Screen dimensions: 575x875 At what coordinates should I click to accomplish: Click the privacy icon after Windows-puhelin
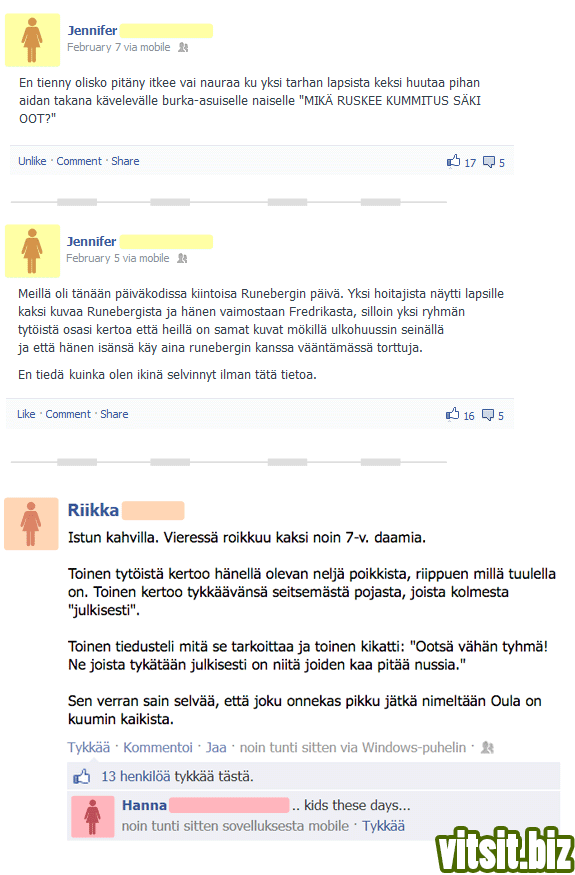pos(487,747)
